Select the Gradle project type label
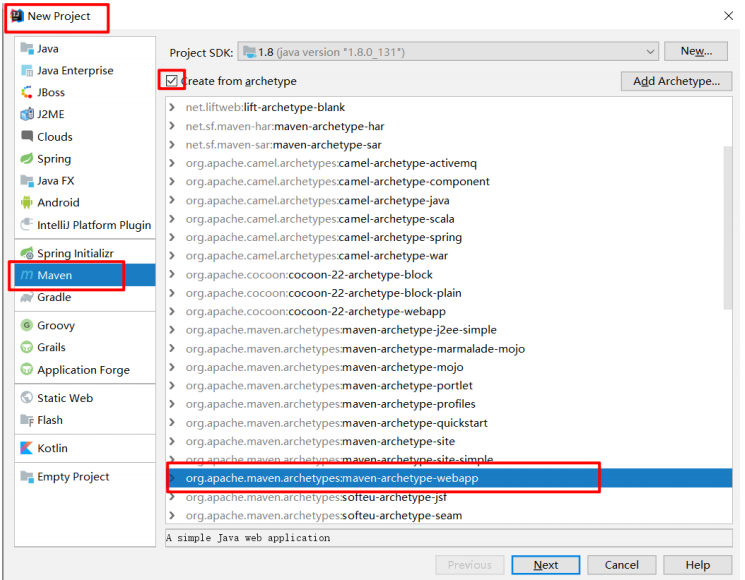This screenshot has width=745, height=580. (54, 297)
